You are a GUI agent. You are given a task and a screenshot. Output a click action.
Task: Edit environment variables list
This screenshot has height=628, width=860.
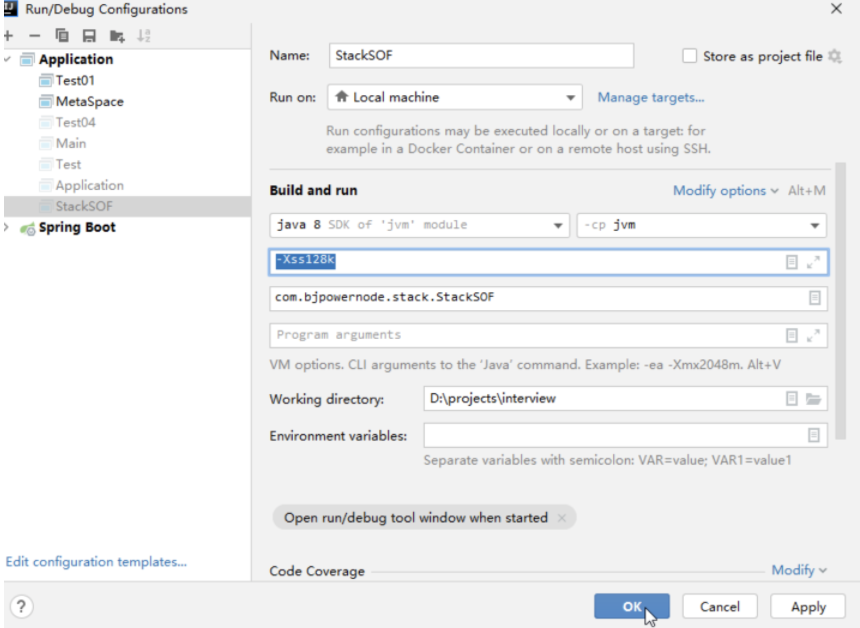tap(814, 435)
